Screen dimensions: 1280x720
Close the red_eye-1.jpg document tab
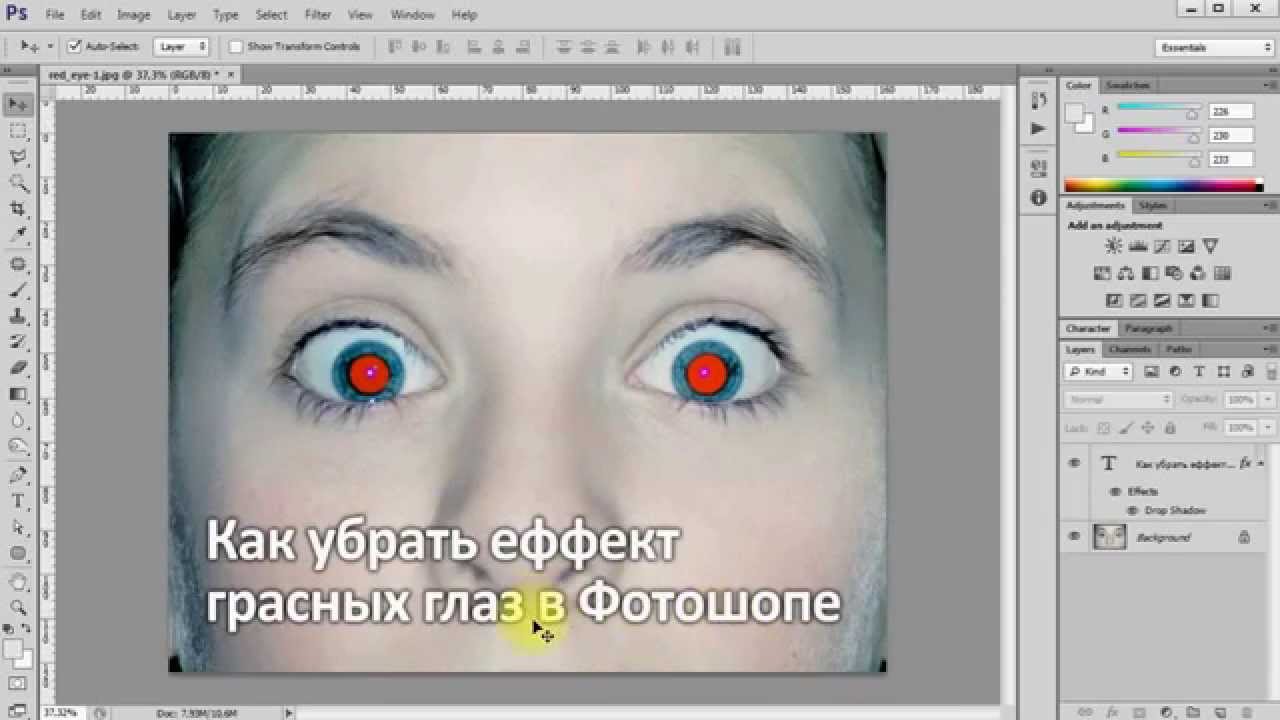pyautogui.click(x=232, y=74)
